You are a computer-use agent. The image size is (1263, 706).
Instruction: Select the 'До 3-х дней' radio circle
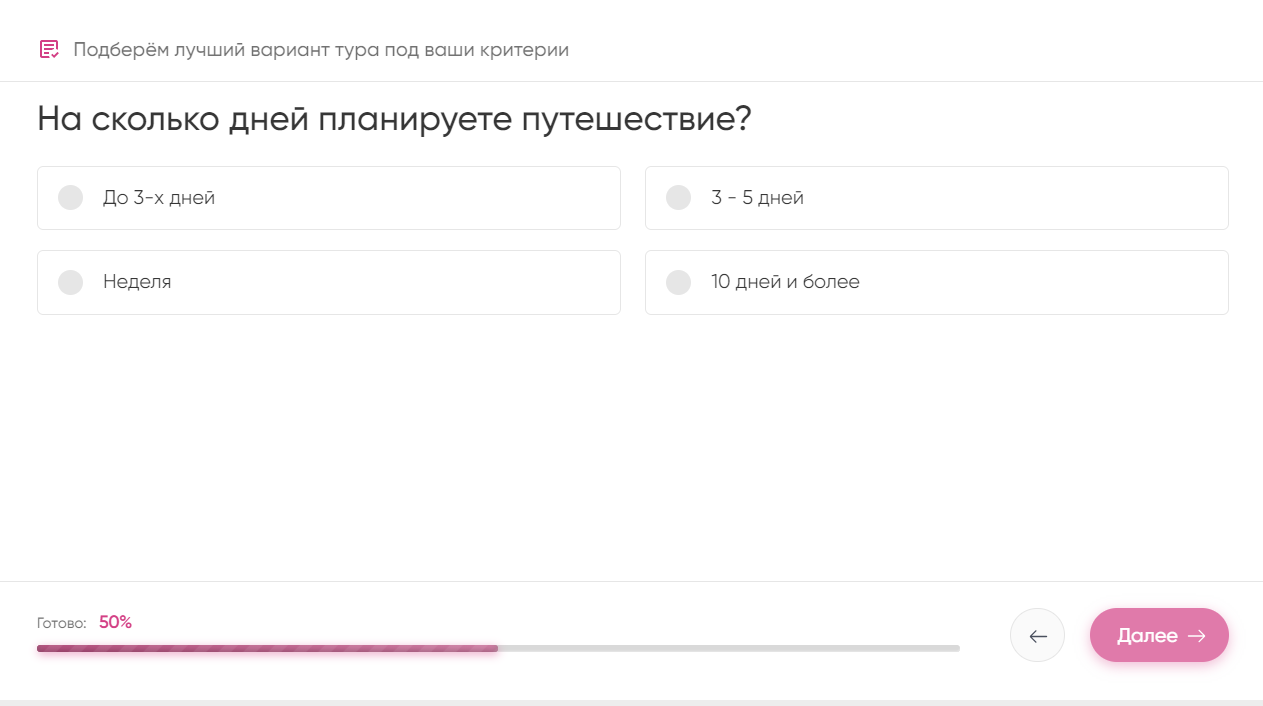point(71,198)
